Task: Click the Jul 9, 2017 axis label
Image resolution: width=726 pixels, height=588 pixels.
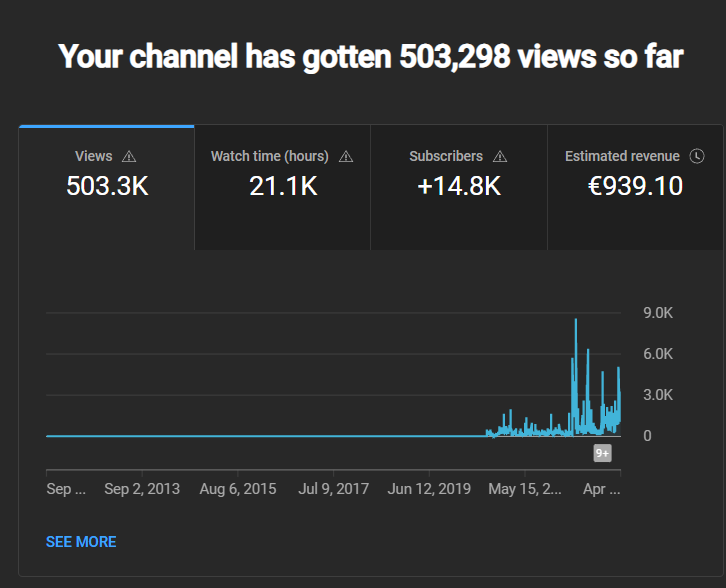Action: [334, 489]
